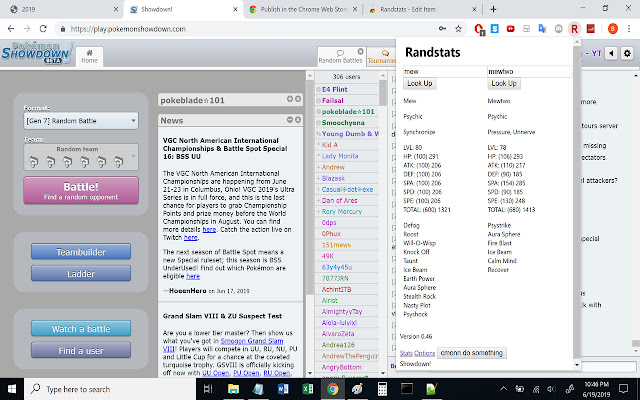Screen dimensions: 640x400
Task: Click the Google Translate extension icon
Action: click(542, 29)
